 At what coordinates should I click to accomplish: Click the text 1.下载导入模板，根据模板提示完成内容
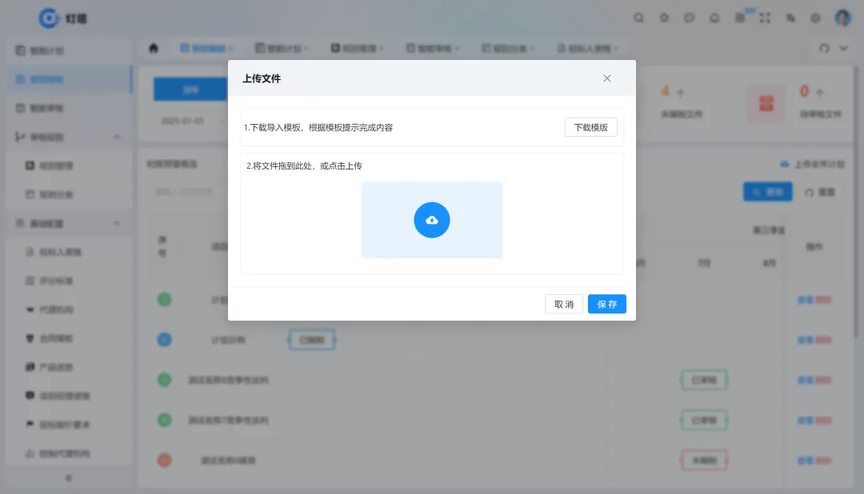[318, 128]
